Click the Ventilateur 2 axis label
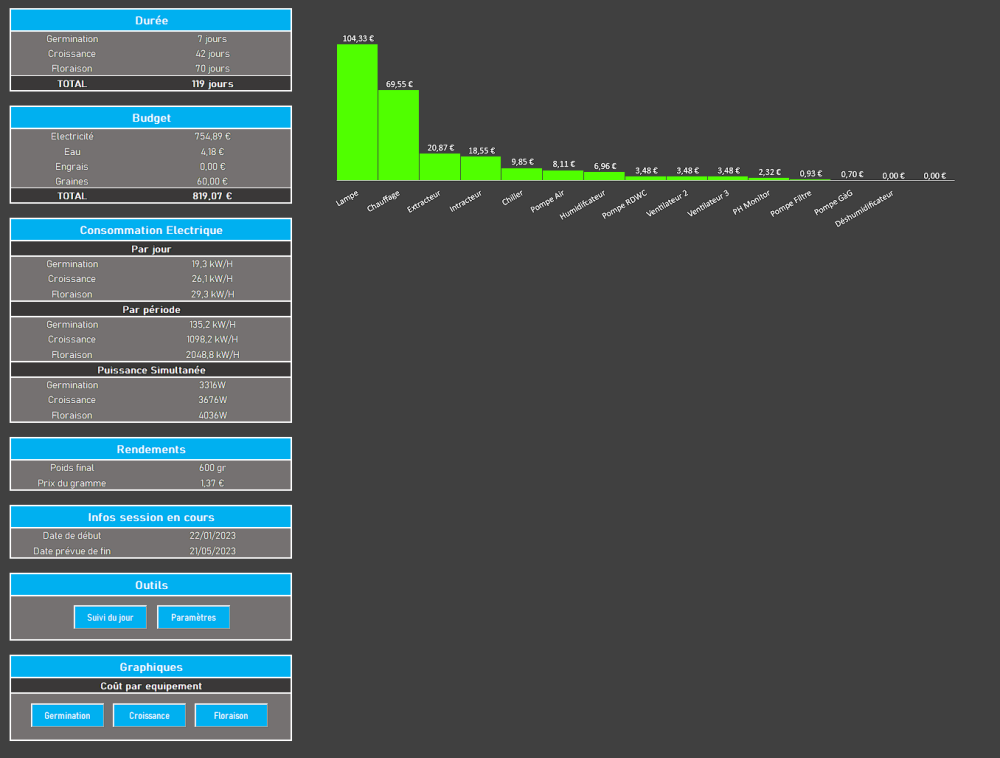This screenshot has width=1000, height=758. [667, 203]
